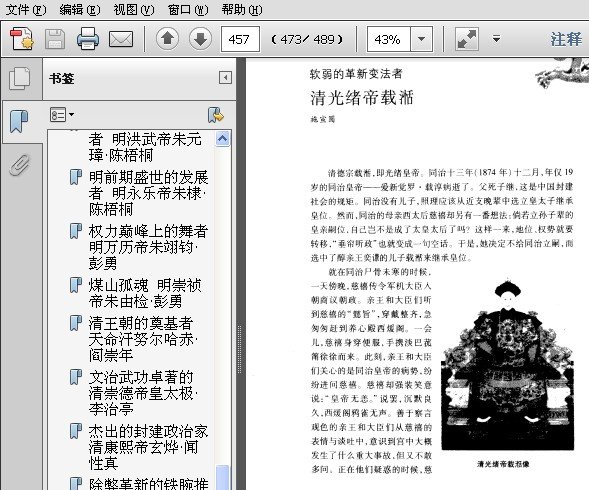Click bookmark icon beside 权力巅峰上的舞者
The width and height of the screenshot is (589, 490).
76,231
